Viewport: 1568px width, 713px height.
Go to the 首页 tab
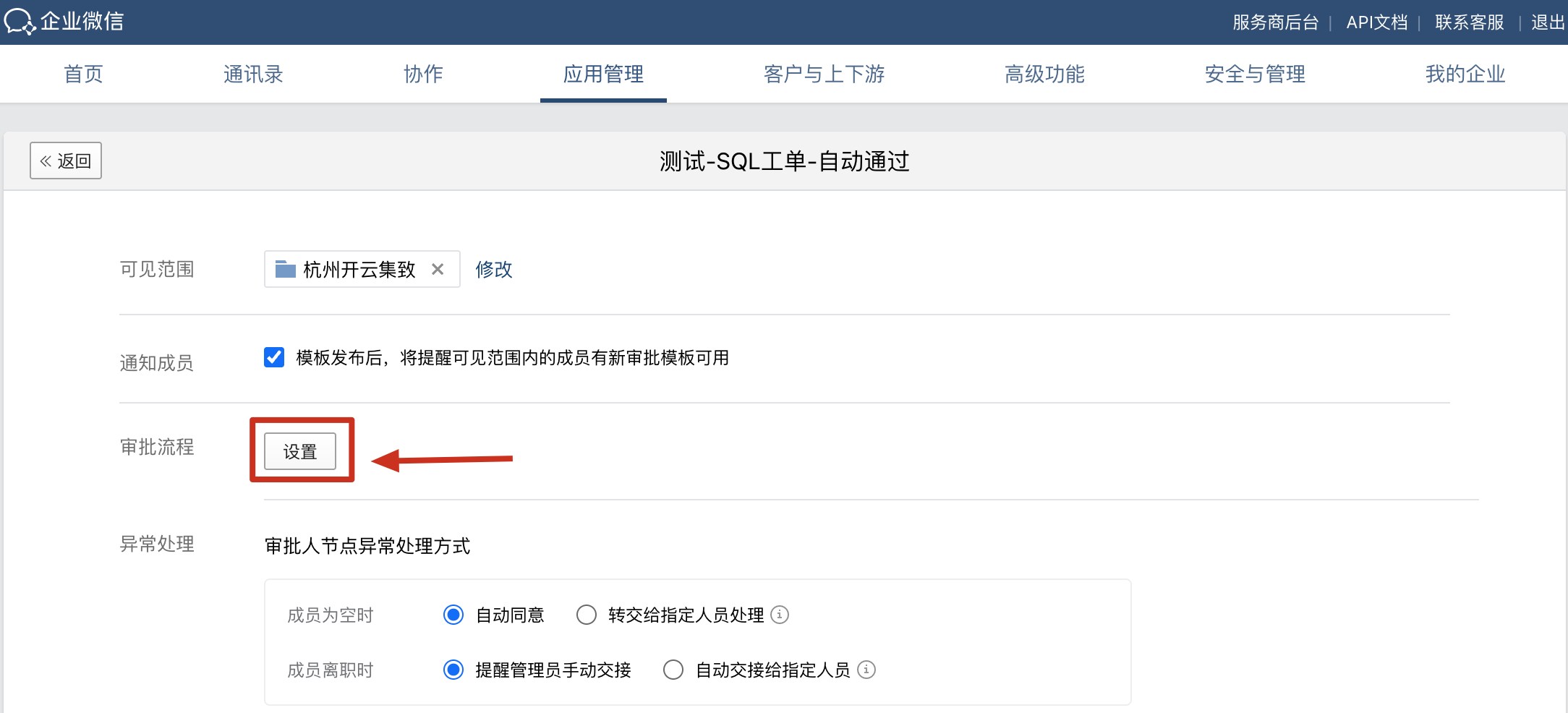[x=84, y=74]
